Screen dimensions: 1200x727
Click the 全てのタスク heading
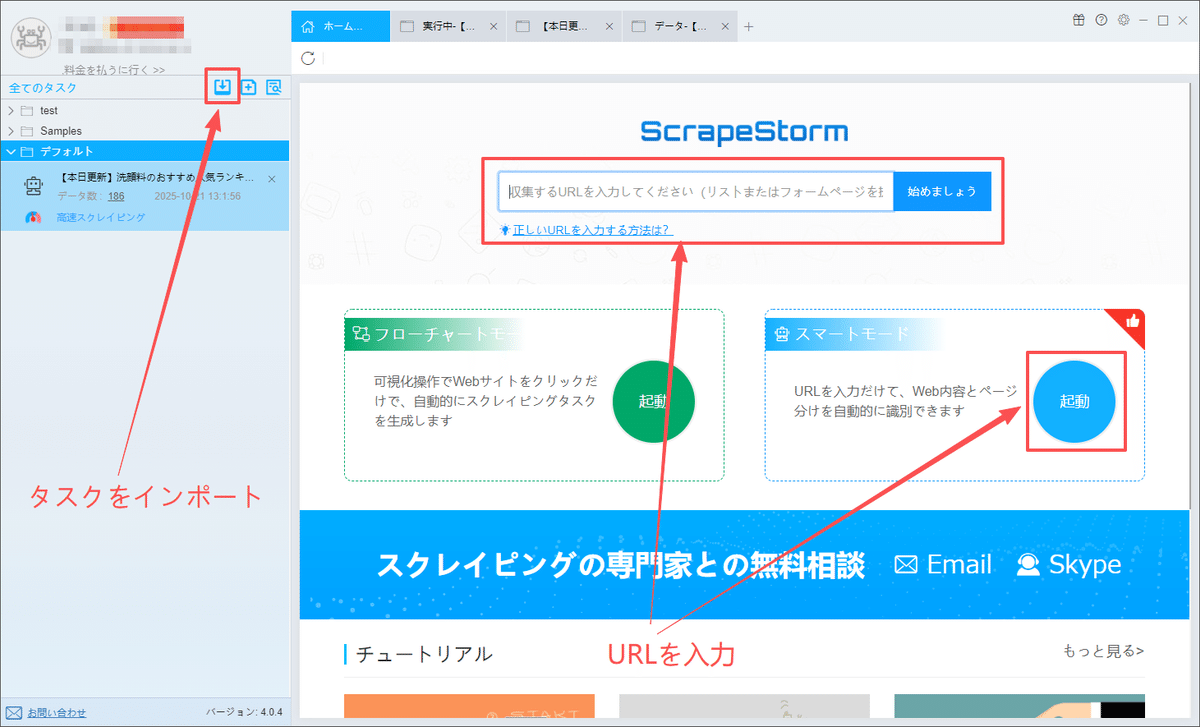[43, 88]
